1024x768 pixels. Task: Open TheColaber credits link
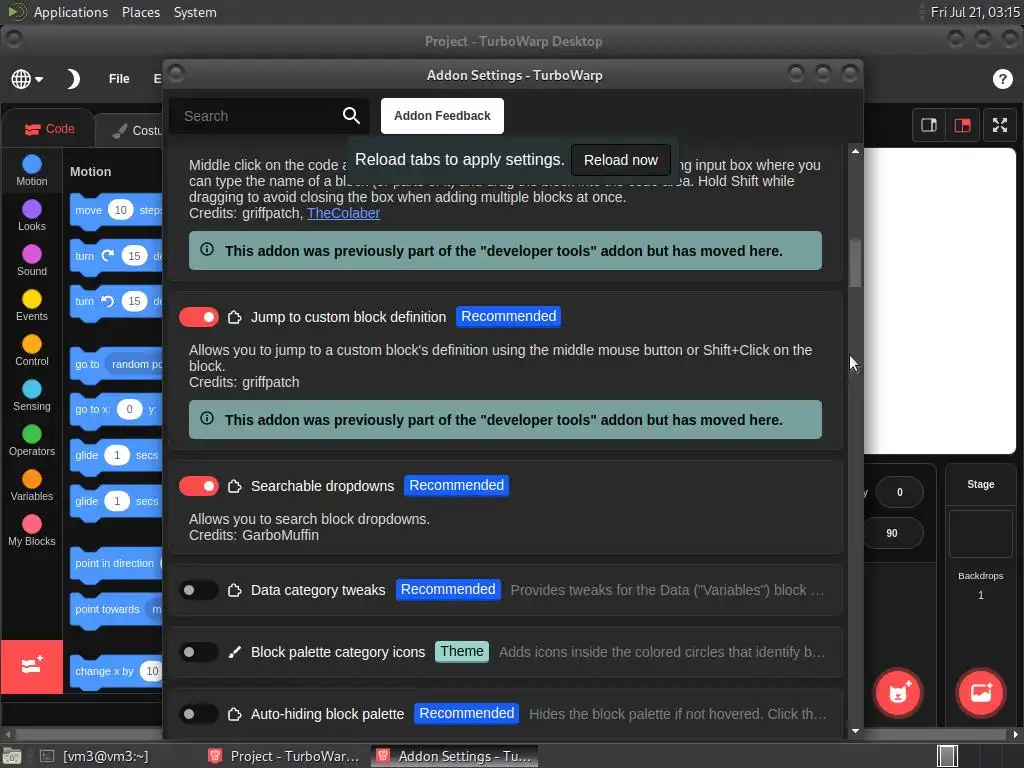pos(344,214)
